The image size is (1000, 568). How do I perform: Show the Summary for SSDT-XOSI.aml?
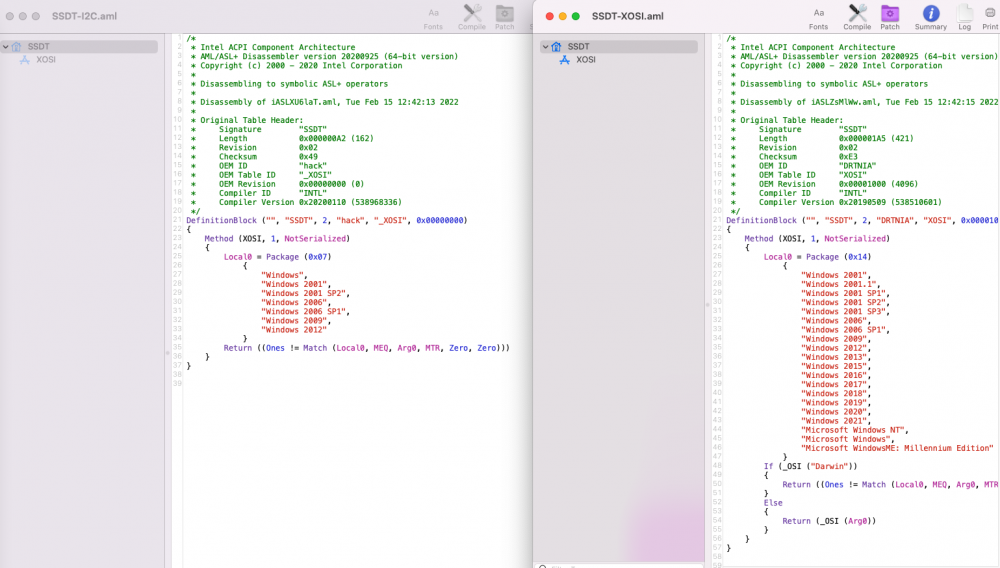click(x=930, y=18)
